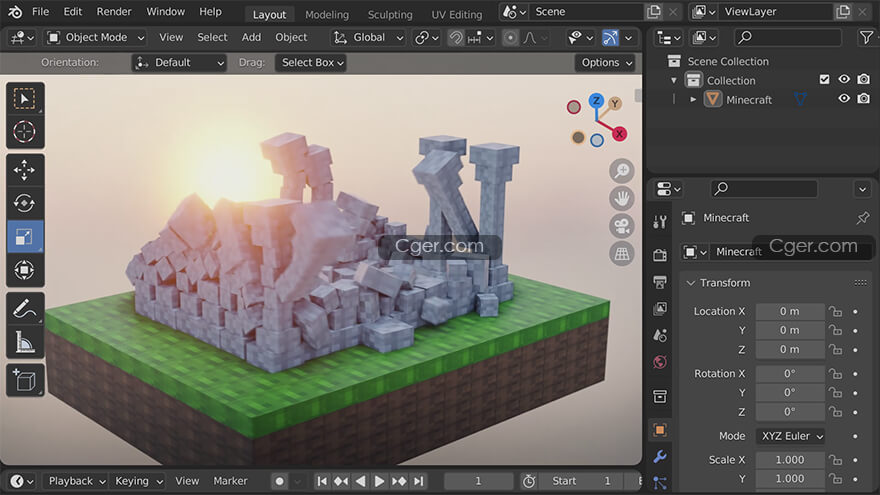880x495 pixels.
Task: Hide the Minecraft object in viewport
Action: coord(844,99)
